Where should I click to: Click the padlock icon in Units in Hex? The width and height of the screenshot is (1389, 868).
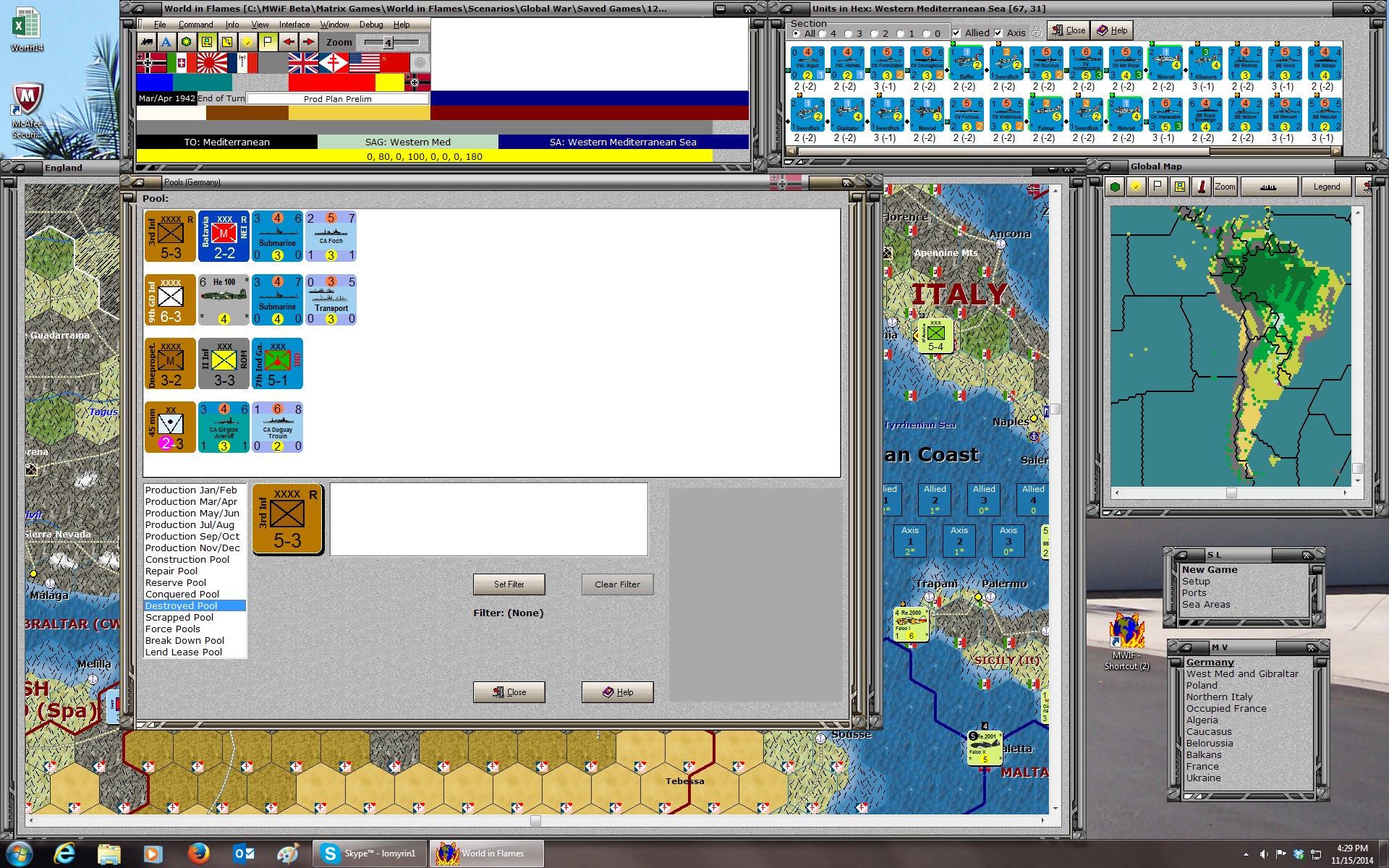(x=1037, y=33)
